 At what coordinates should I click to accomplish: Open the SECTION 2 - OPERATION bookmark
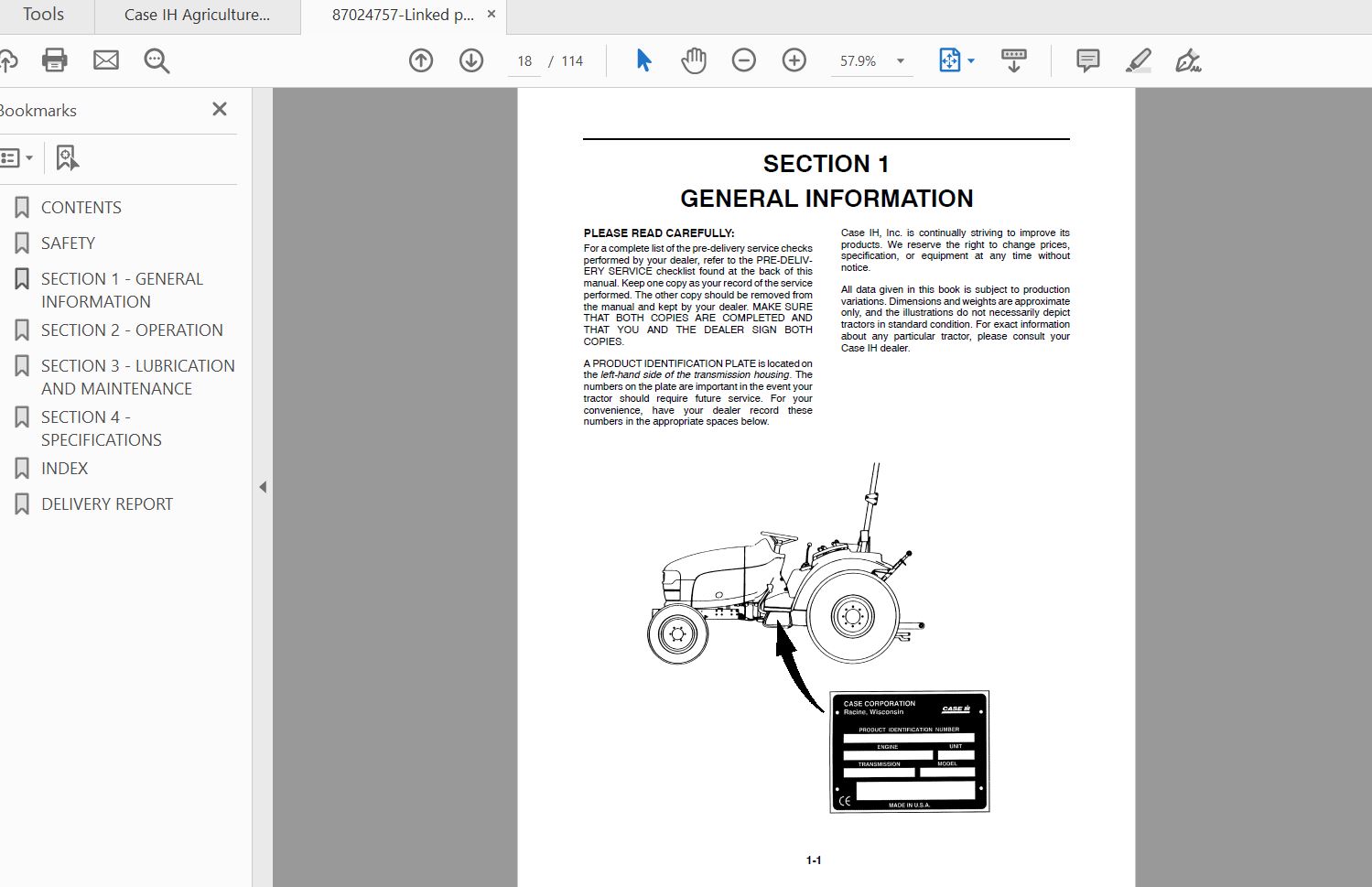132,330
